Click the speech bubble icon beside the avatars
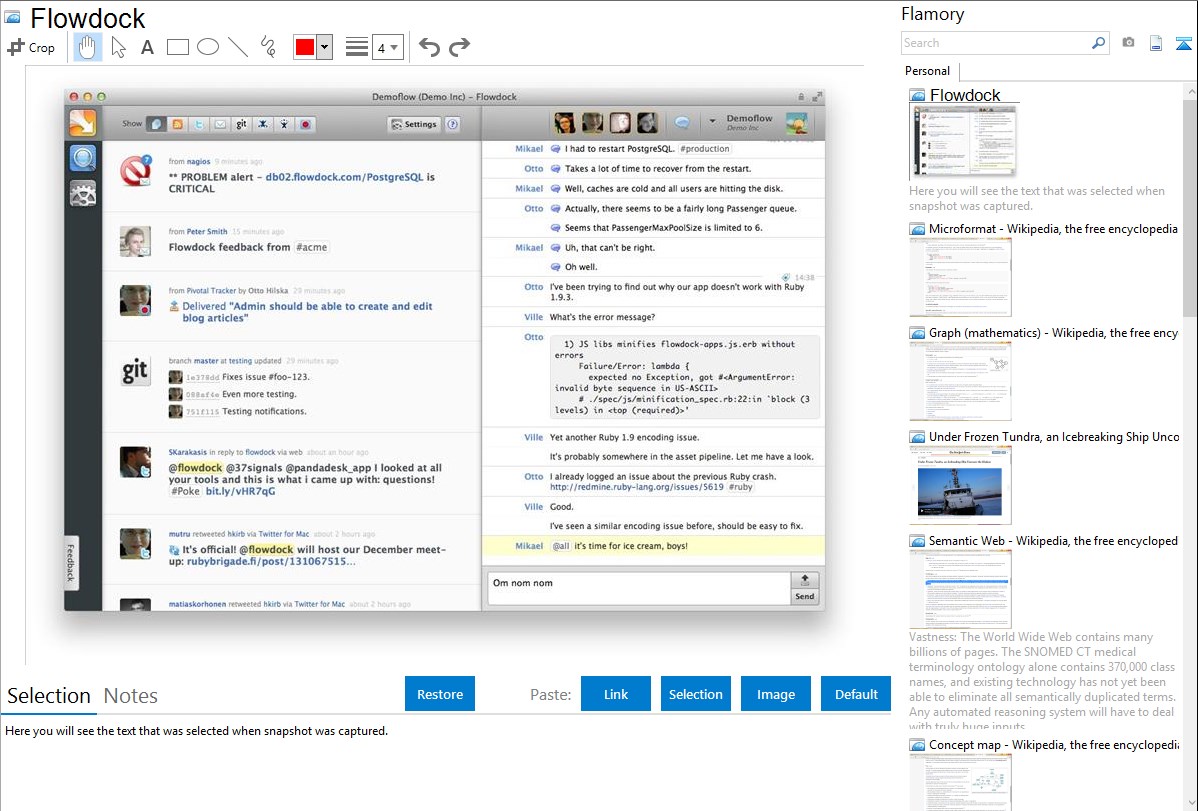Screen dimensions: 1198x811 pos(682,122)
